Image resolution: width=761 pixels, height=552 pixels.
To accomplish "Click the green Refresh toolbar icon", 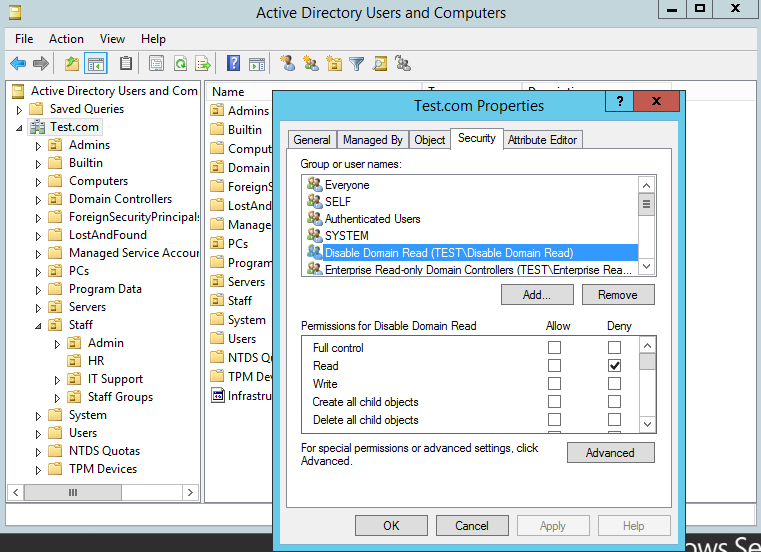I will click(181, 63).
